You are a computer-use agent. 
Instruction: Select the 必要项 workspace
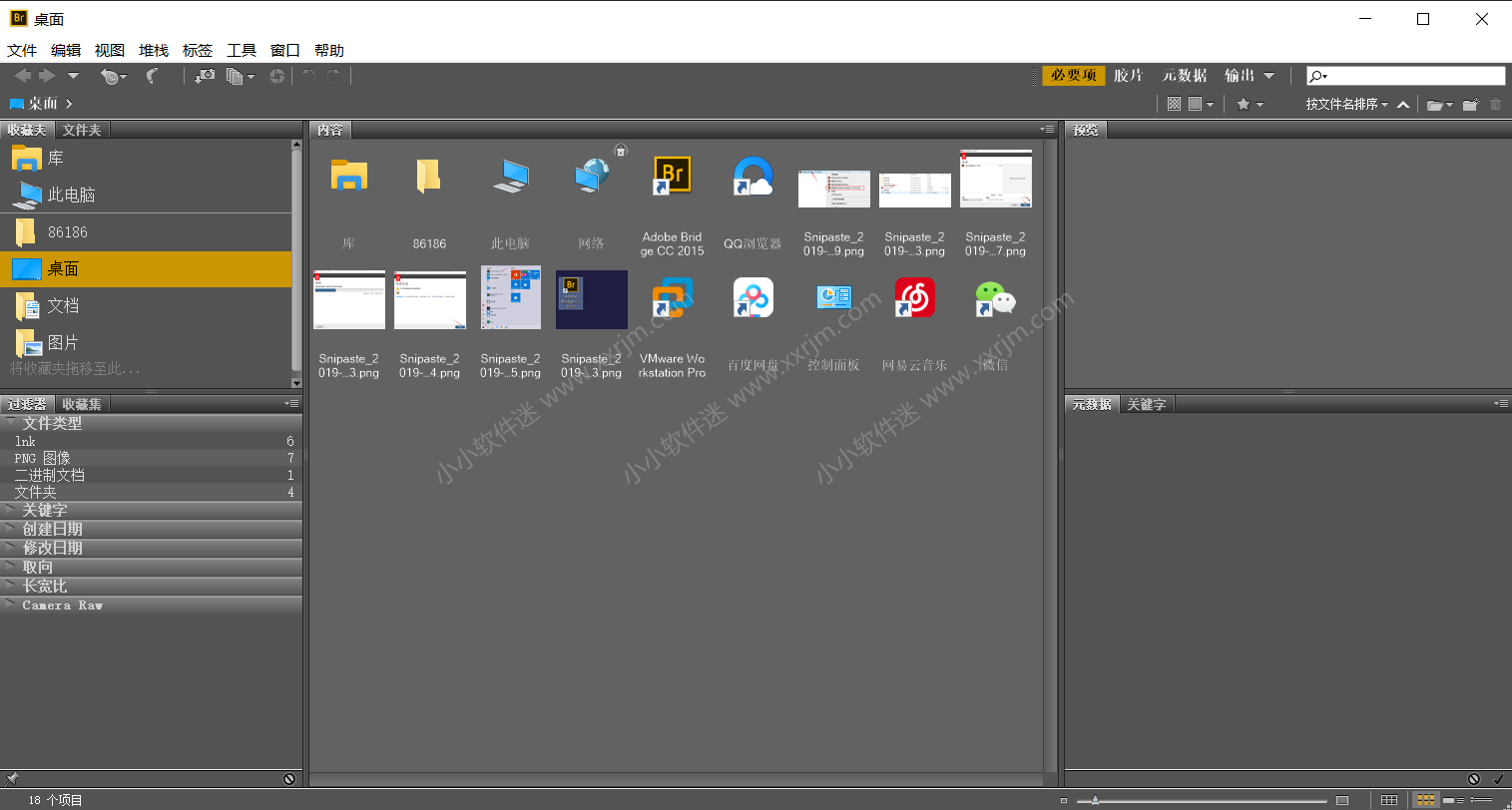1074,76
